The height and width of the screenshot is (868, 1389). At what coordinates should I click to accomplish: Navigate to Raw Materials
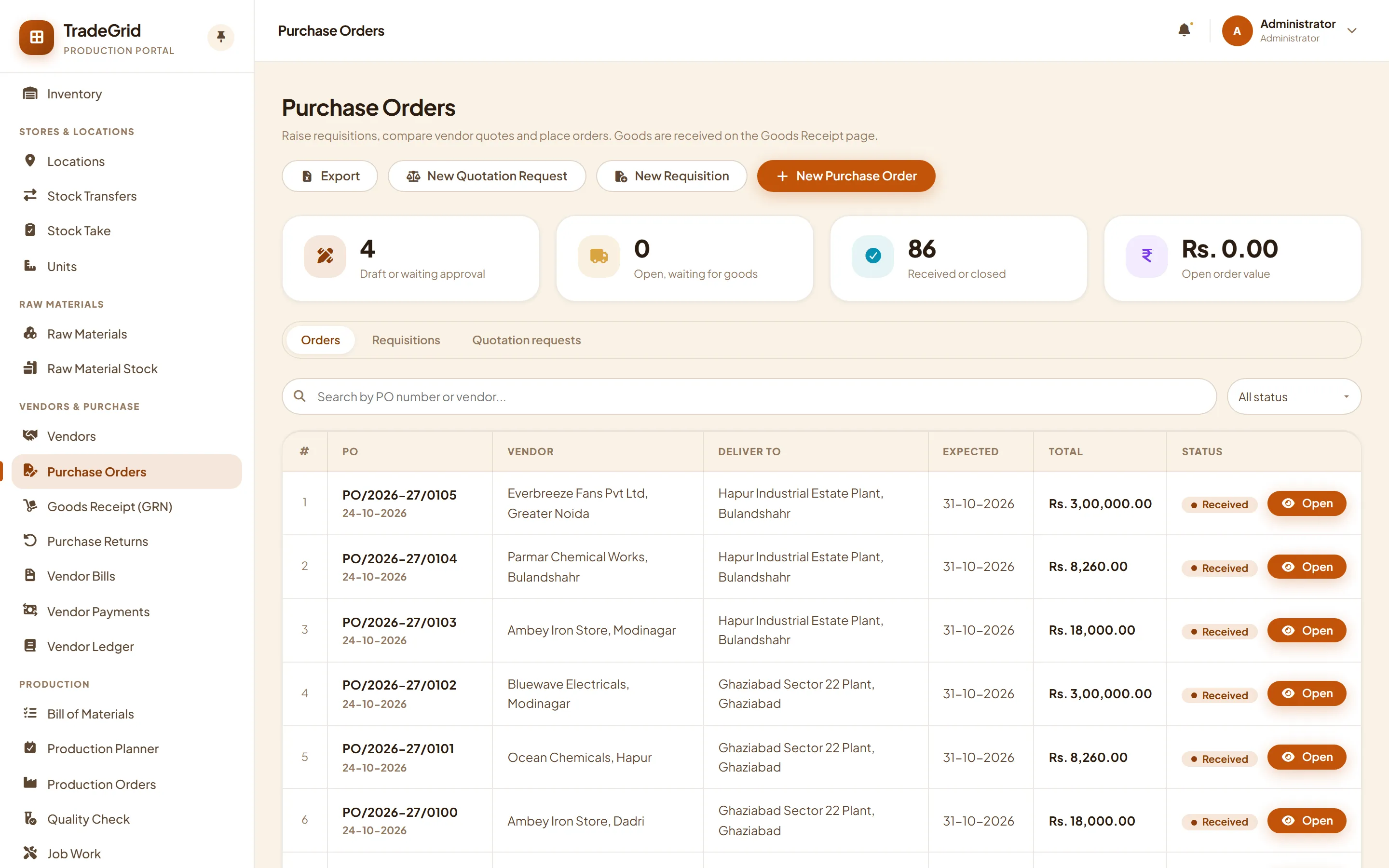tap(127, 334)
